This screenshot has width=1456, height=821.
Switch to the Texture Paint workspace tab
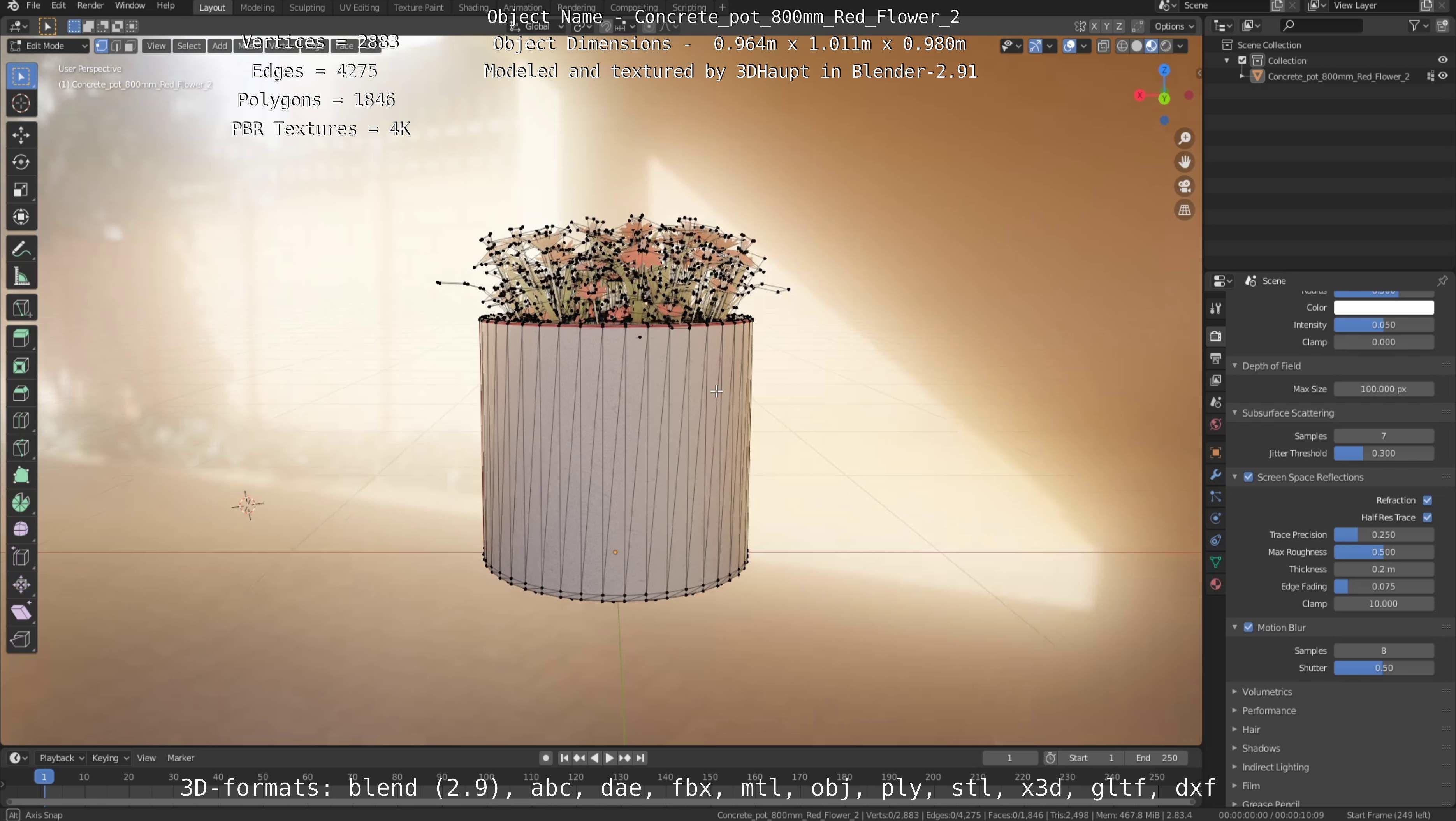pyautogui.click(x=419, y=7)
